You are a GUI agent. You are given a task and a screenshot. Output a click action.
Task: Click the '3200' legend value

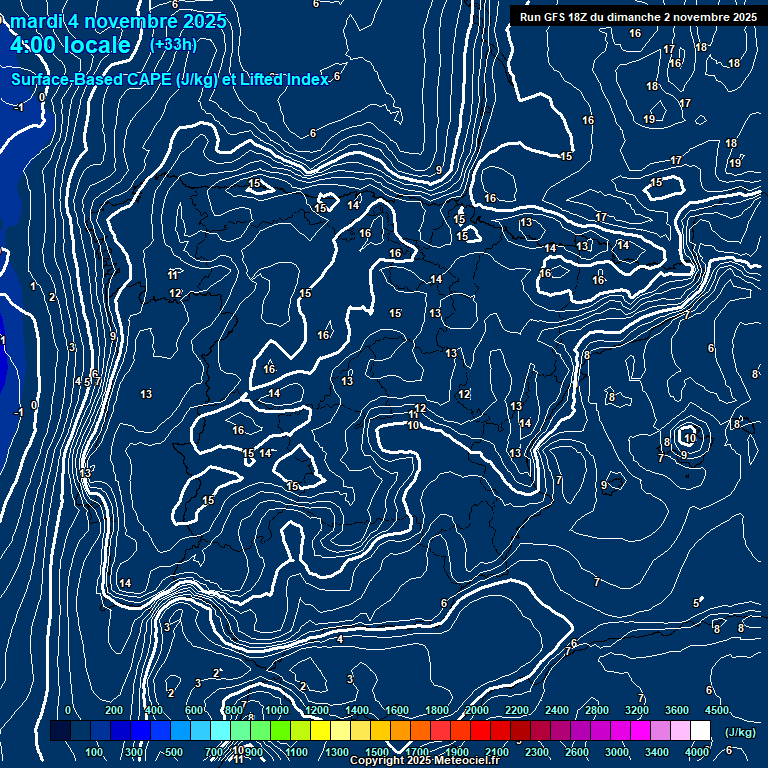click(637, 710)
